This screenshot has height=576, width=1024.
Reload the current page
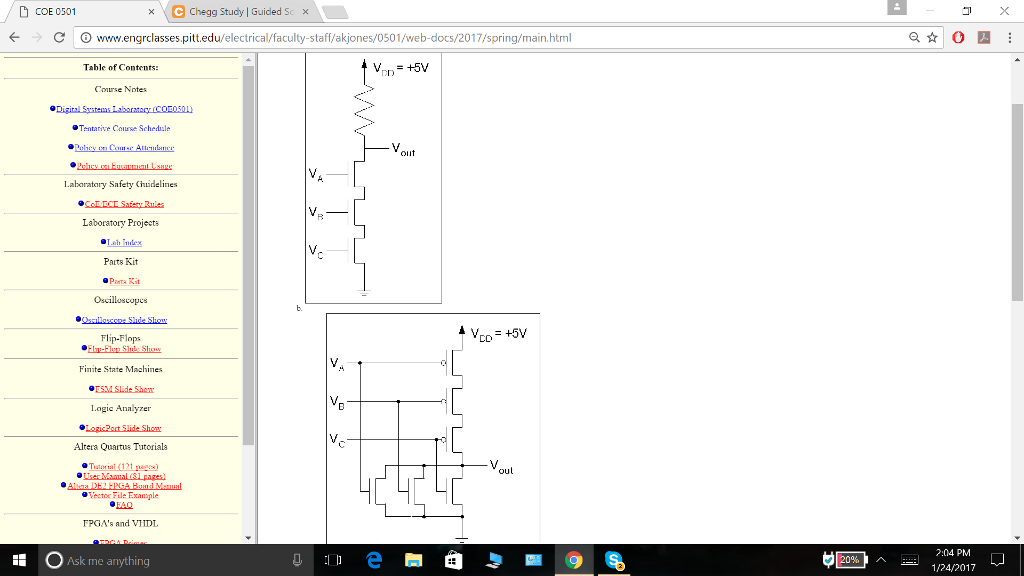59,38
